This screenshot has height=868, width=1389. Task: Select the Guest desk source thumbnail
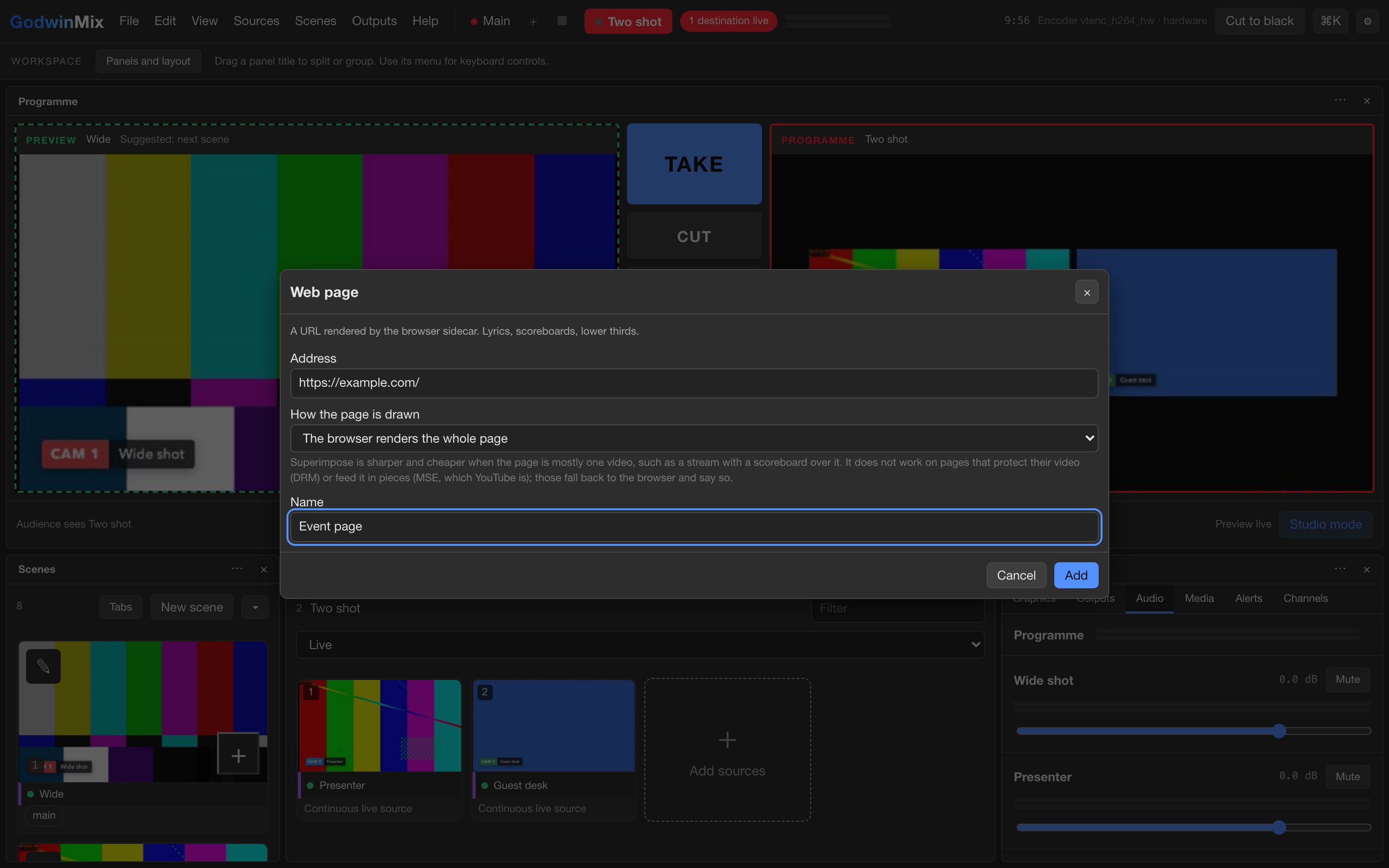tap(553, 726)
